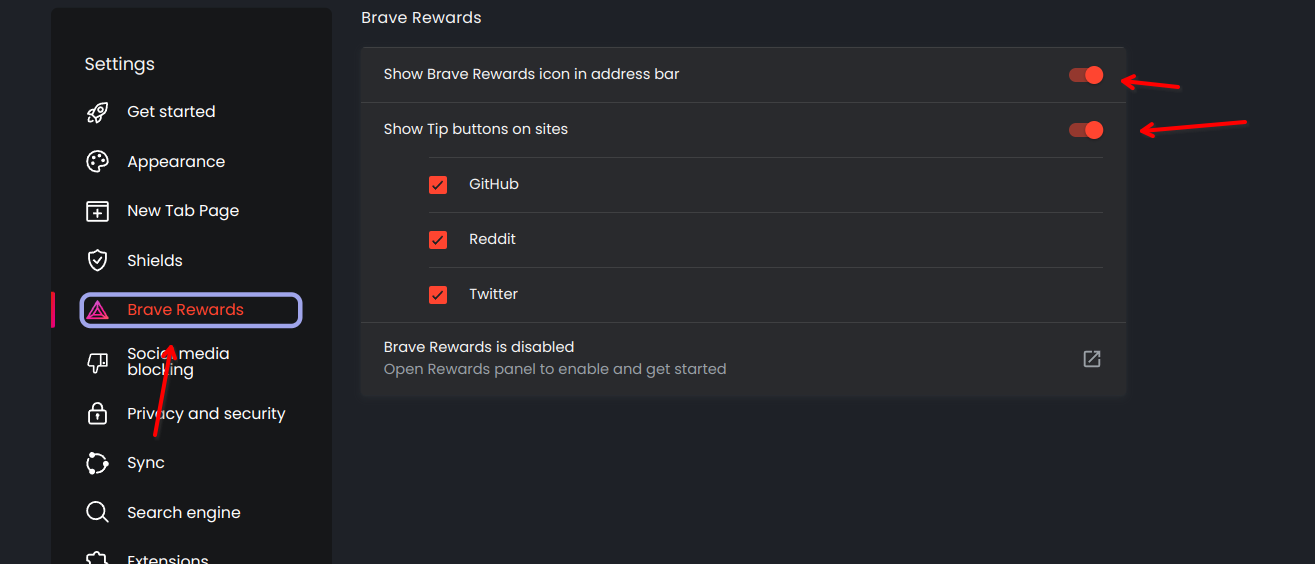Uncheck the GitHub tip button checkbox
Viewport: 1315px width, 564px height.
438,185
